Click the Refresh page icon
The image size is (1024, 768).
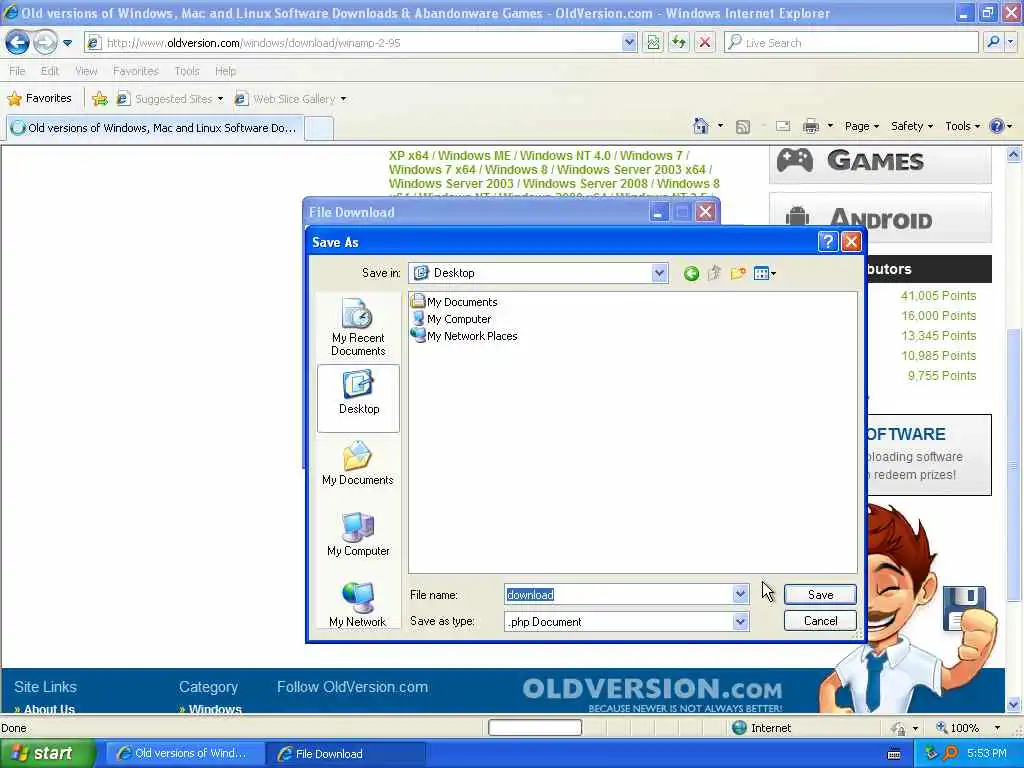coord(679,43)
